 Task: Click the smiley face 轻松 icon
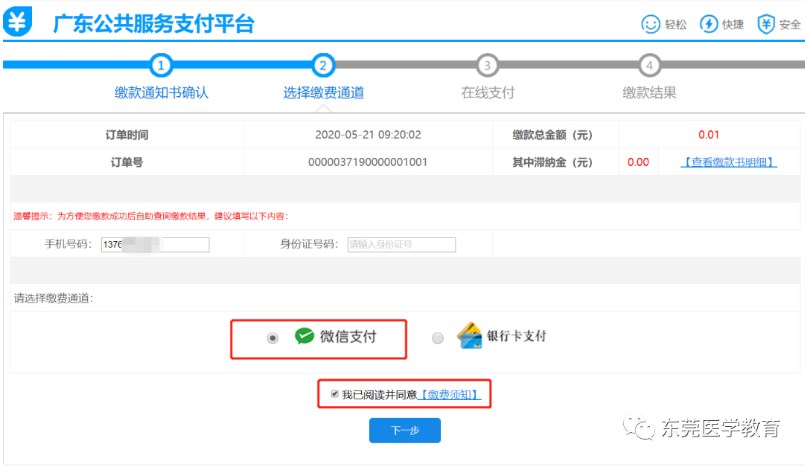click(651, 24)
